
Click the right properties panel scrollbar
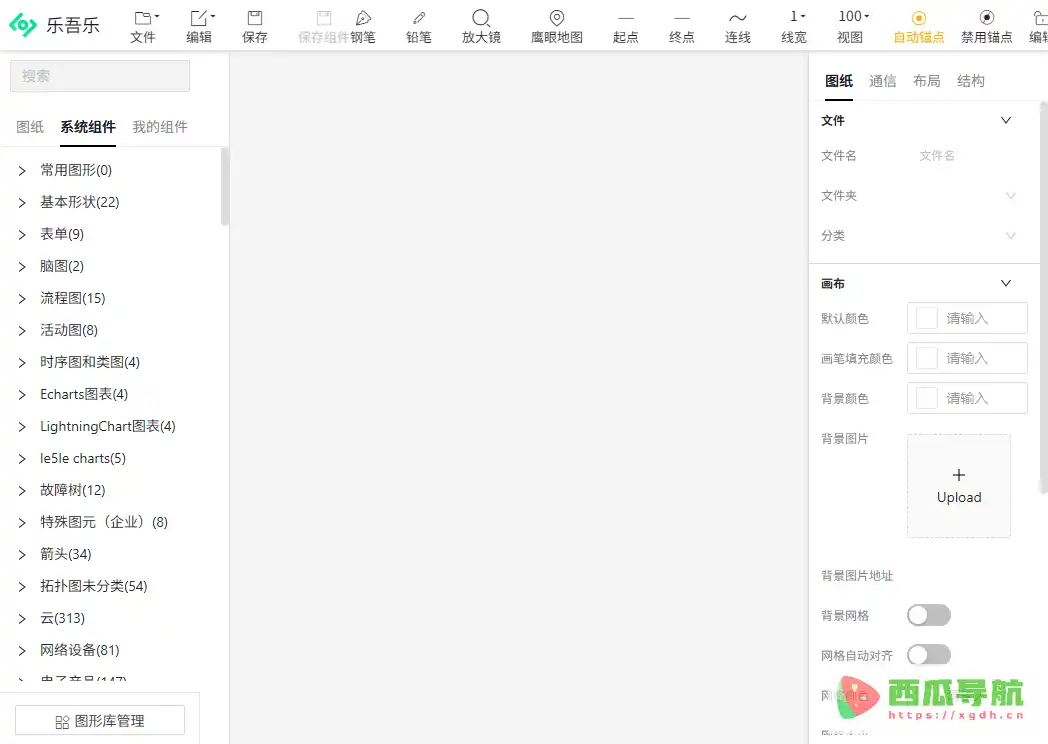point(1043,297)
